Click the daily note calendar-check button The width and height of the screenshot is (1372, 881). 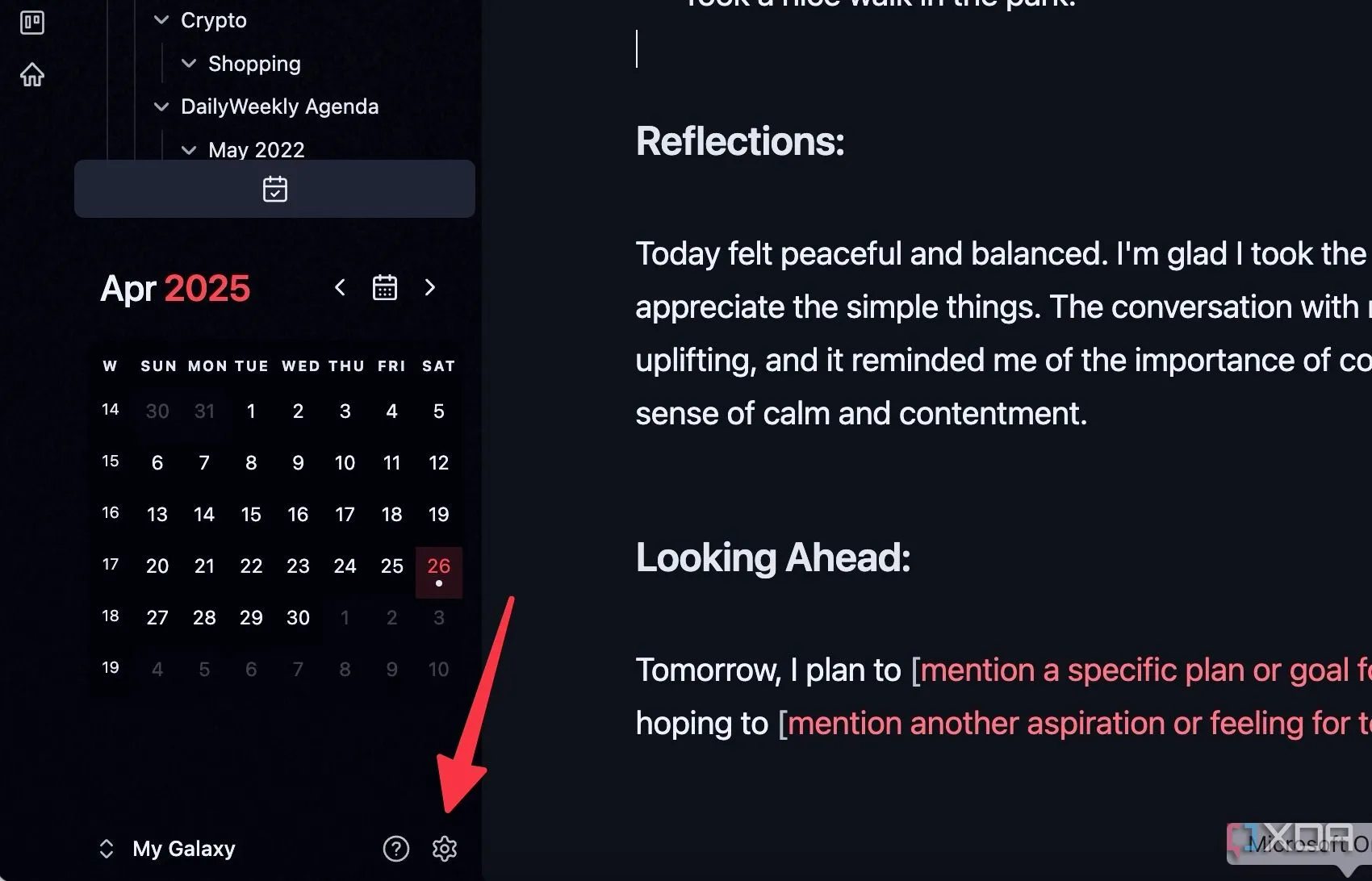point(274,189)
